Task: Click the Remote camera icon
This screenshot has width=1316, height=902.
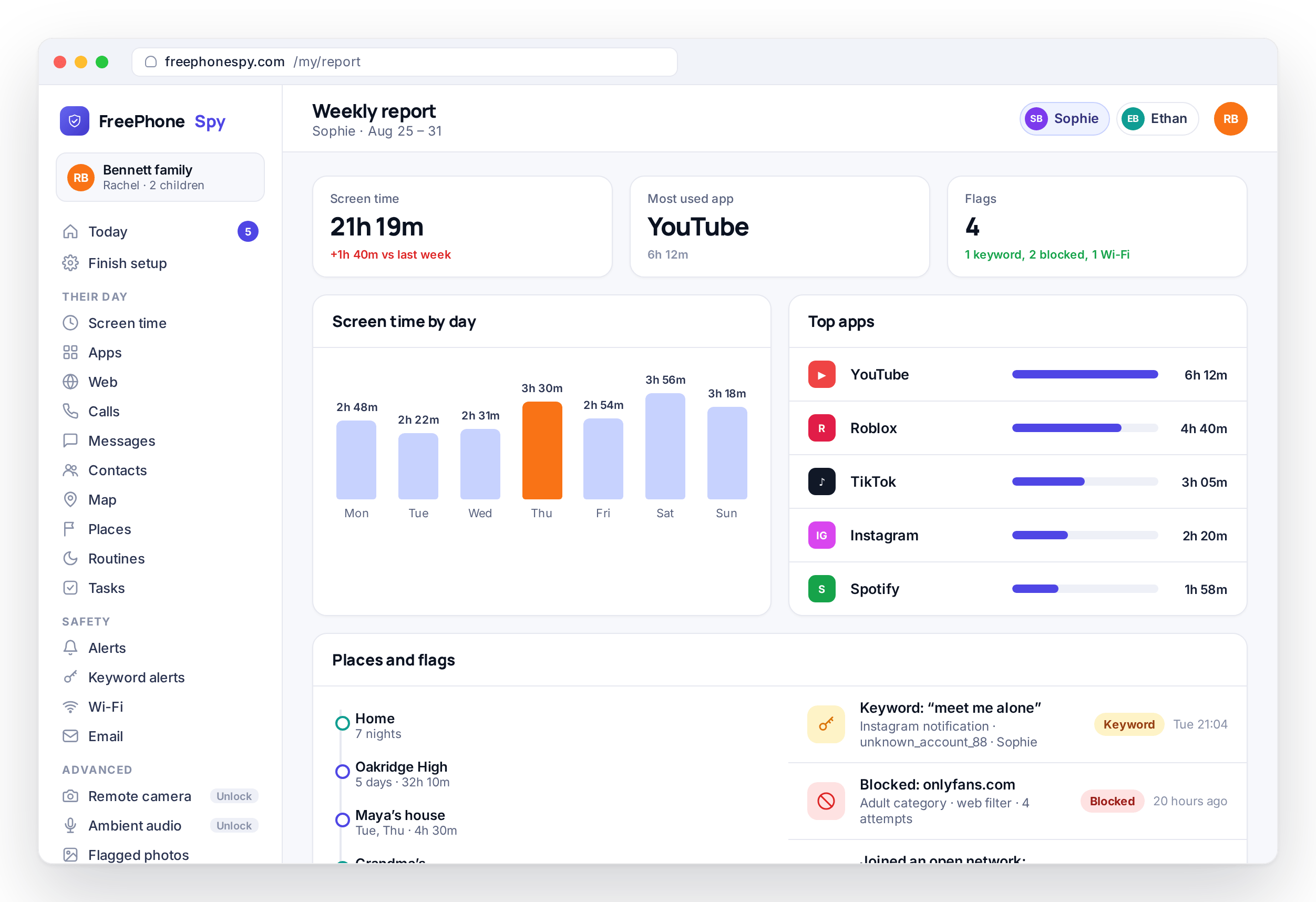Action: [70, 797]
